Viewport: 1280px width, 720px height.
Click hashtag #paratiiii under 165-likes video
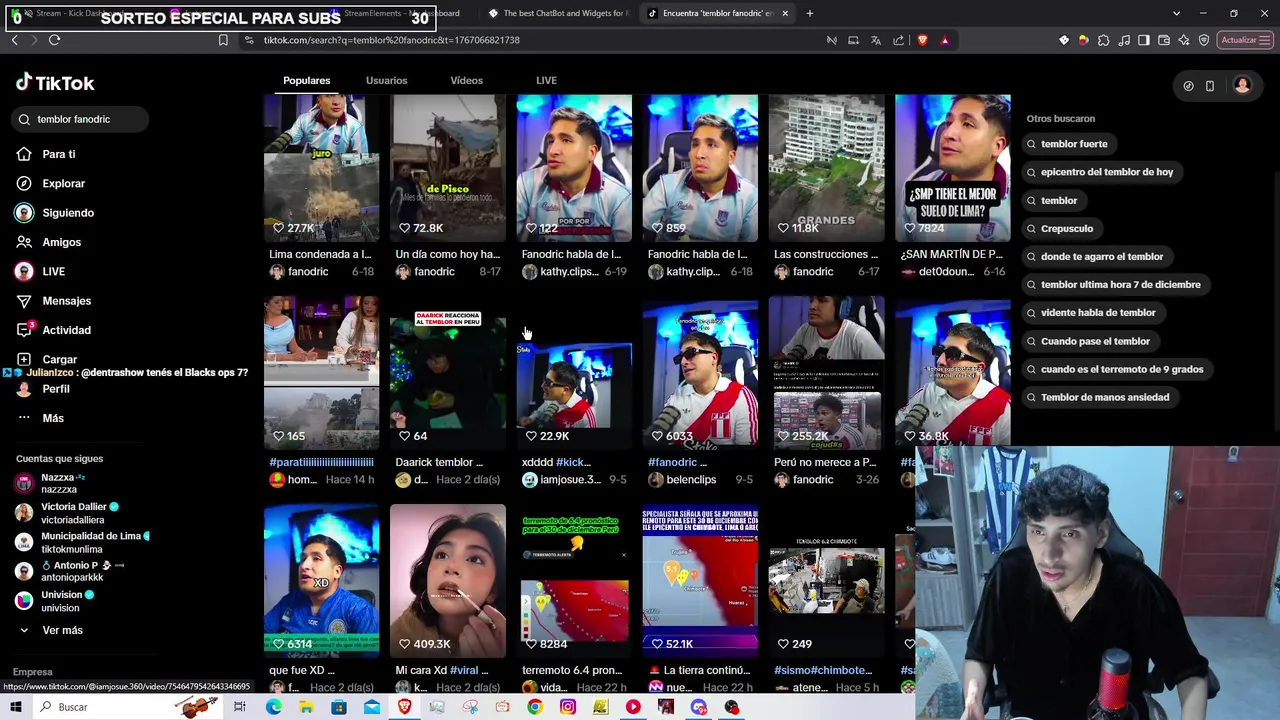pyautogui.click(x=321, y=462)
